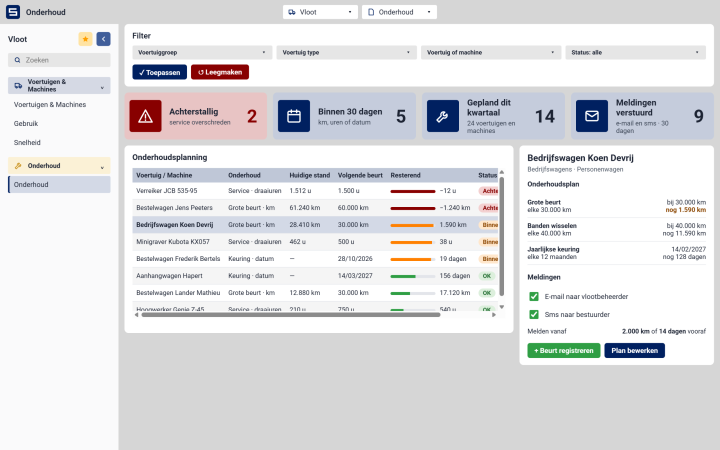Click the star favorite icon in sidebar
The height and width of the screenshot is (450, 720).
(x=85, y=39)
